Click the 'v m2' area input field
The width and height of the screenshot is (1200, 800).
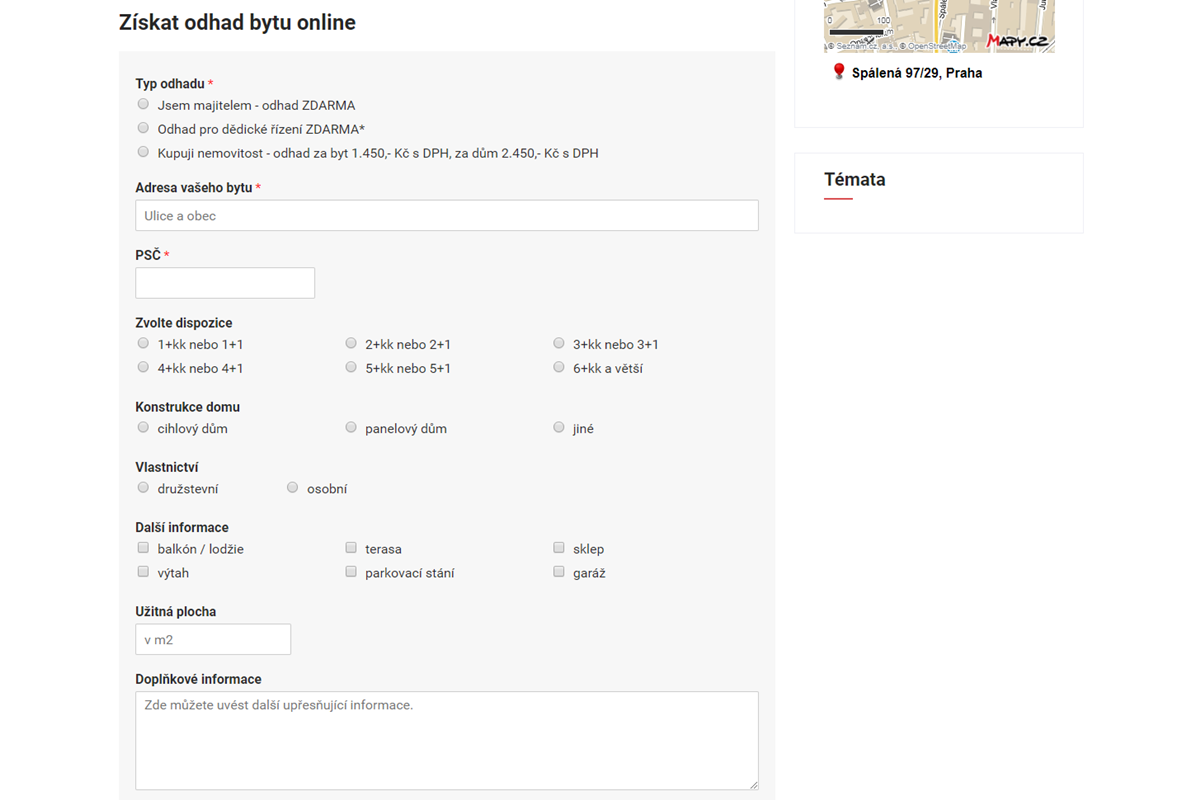pos(213,640)
